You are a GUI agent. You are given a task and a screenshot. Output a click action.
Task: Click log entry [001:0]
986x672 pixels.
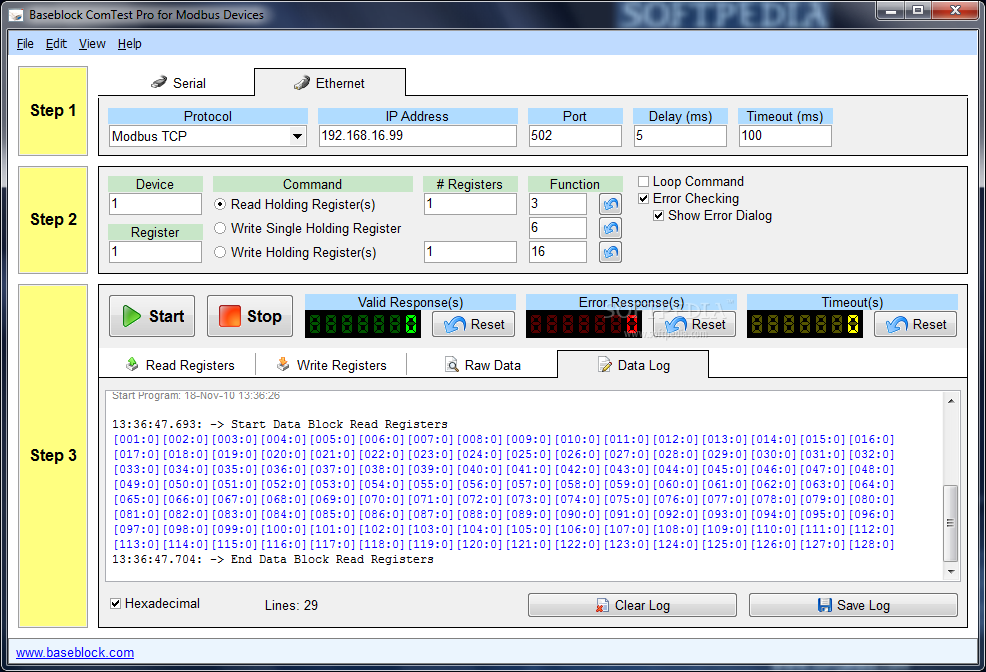pos(136,439)
